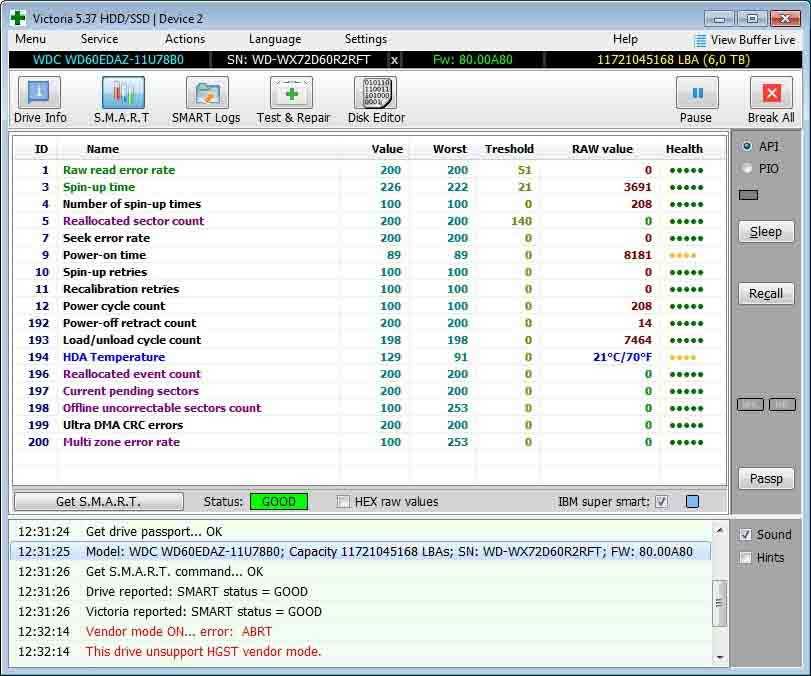The image size is (811, 676).
Task: Click the Get S.M.A.R.T. button
Action: point(99,501)
